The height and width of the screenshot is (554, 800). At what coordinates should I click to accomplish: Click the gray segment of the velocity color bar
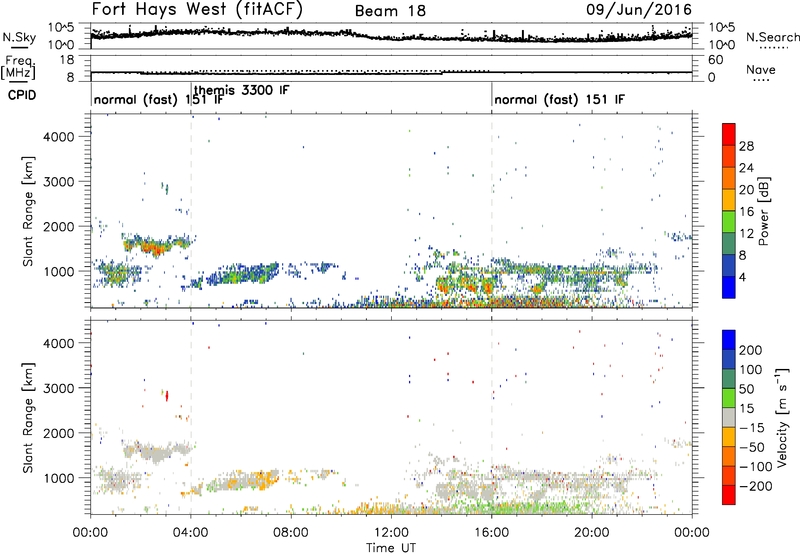(x=729, y=417)
